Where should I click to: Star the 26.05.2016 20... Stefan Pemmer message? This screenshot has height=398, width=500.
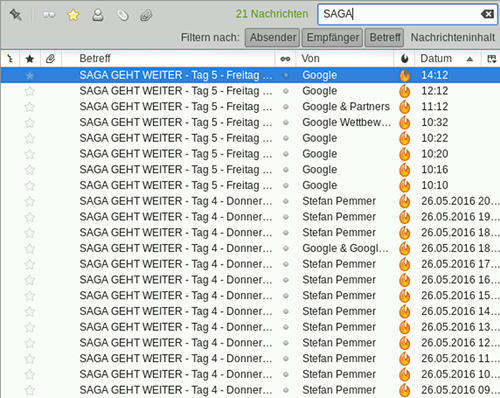click(x=30, y=201)
